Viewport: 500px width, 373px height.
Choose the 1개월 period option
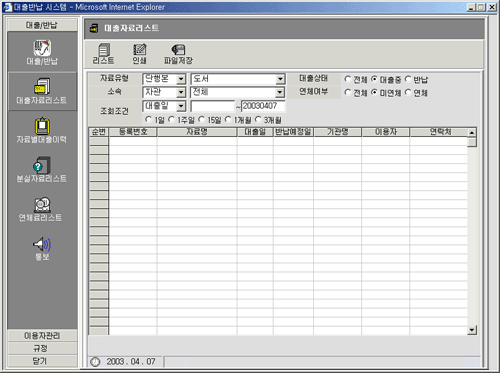pos(228,119)
